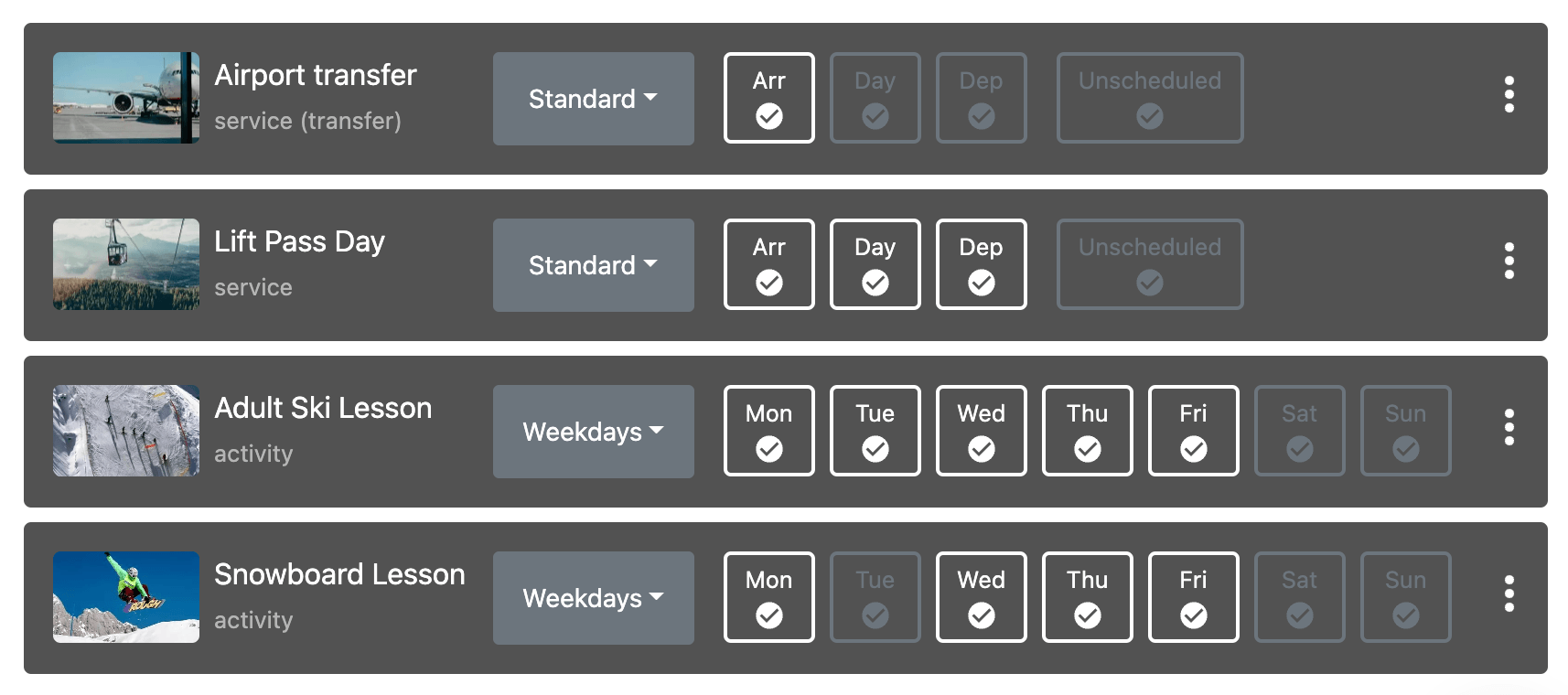1568x695 pixels.
Task: Open the Weekdays dropdown for Adult Ski Lesson
Action: pyautogui.click(x=594, y=432)
